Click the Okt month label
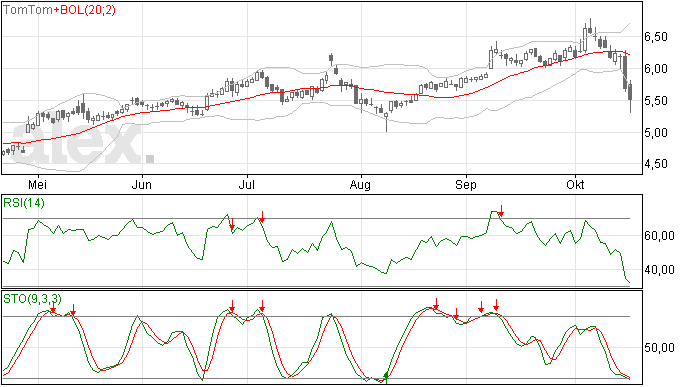This screenshot has width=690, height=387. coord(575,184)
